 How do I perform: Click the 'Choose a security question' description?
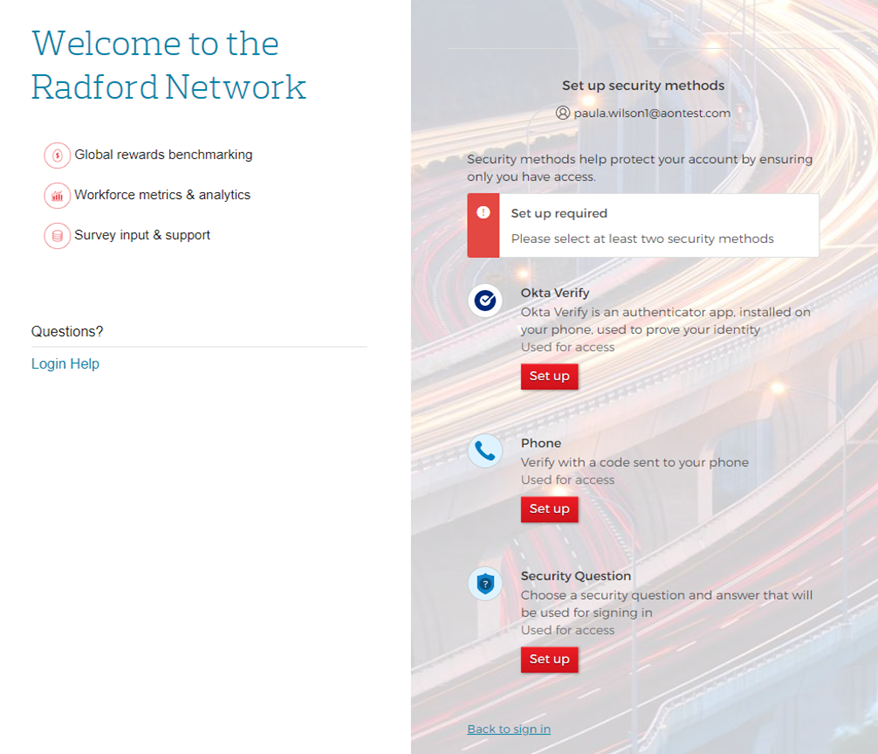[x=666, y=604]
